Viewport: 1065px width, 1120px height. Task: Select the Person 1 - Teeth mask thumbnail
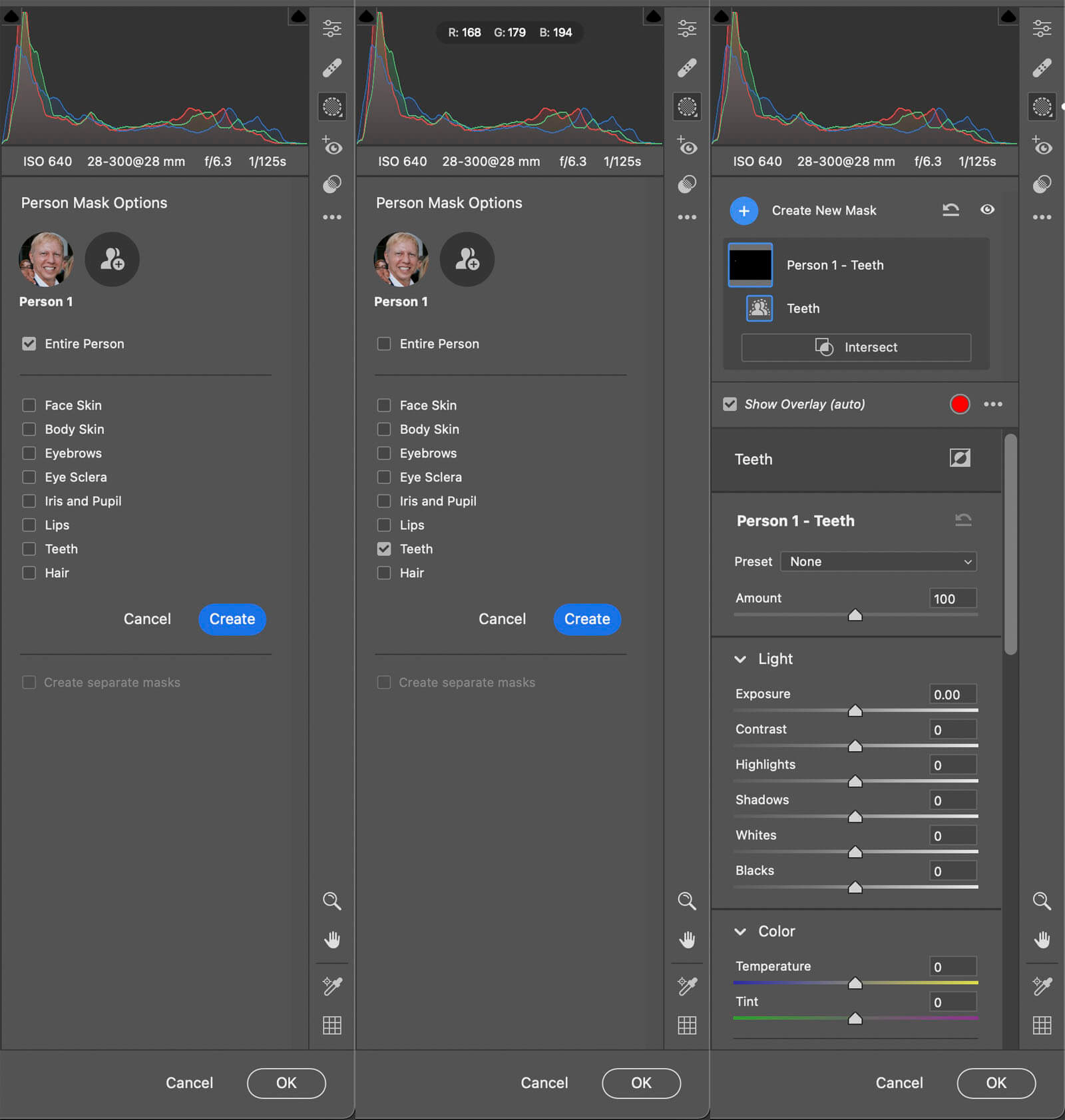(750, 265)
